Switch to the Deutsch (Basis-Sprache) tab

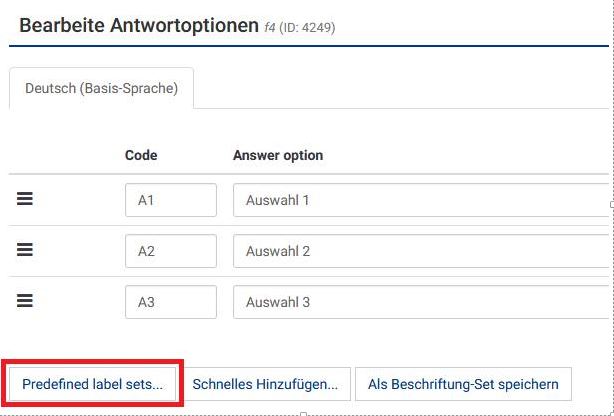point(101,88)
